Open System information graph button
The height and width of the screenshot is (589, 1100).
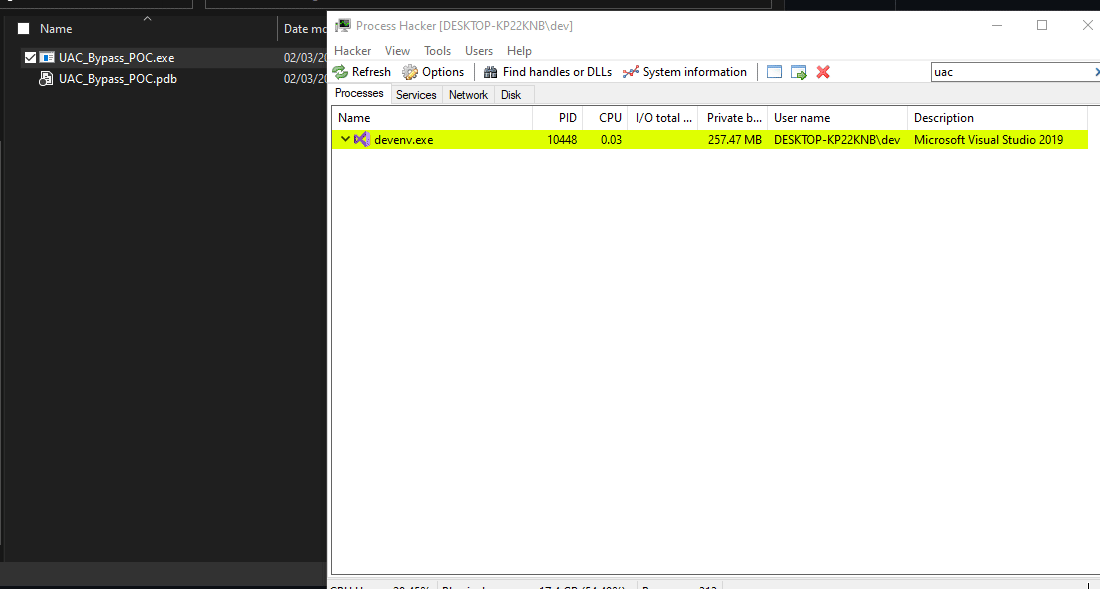pos(685,72)
